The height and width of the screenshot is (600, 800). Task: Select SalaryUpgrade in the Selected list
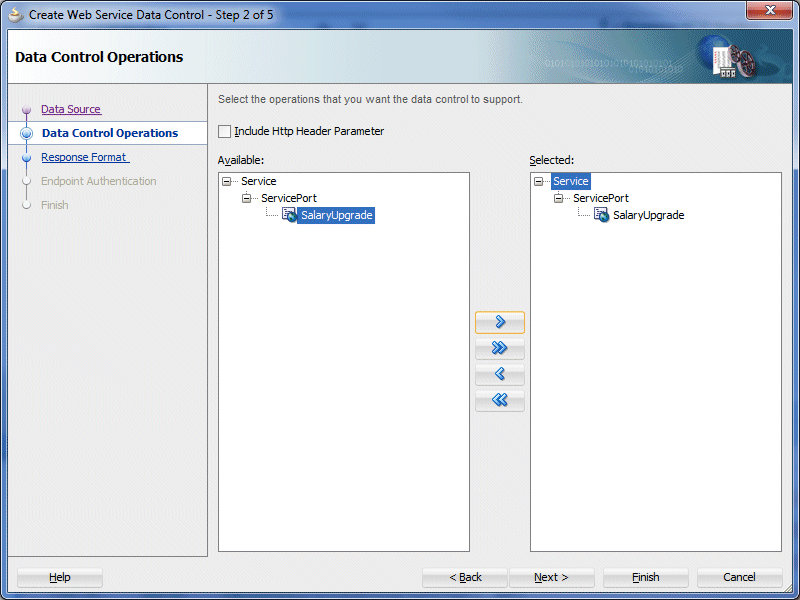[648, 215]
